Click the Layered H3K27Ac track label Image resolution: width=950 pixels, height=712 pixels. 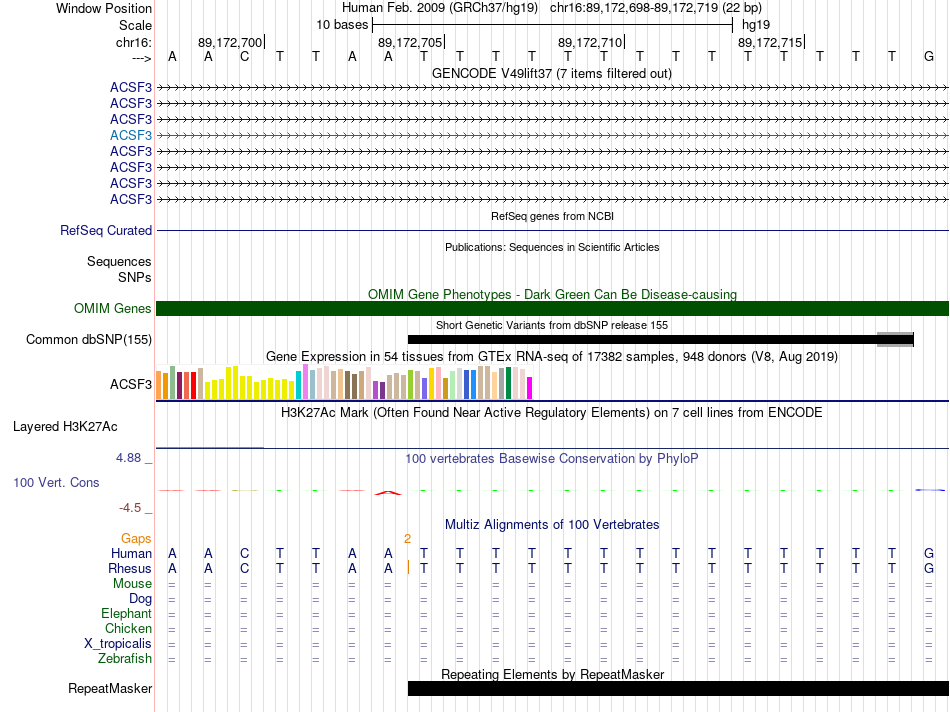65,427
